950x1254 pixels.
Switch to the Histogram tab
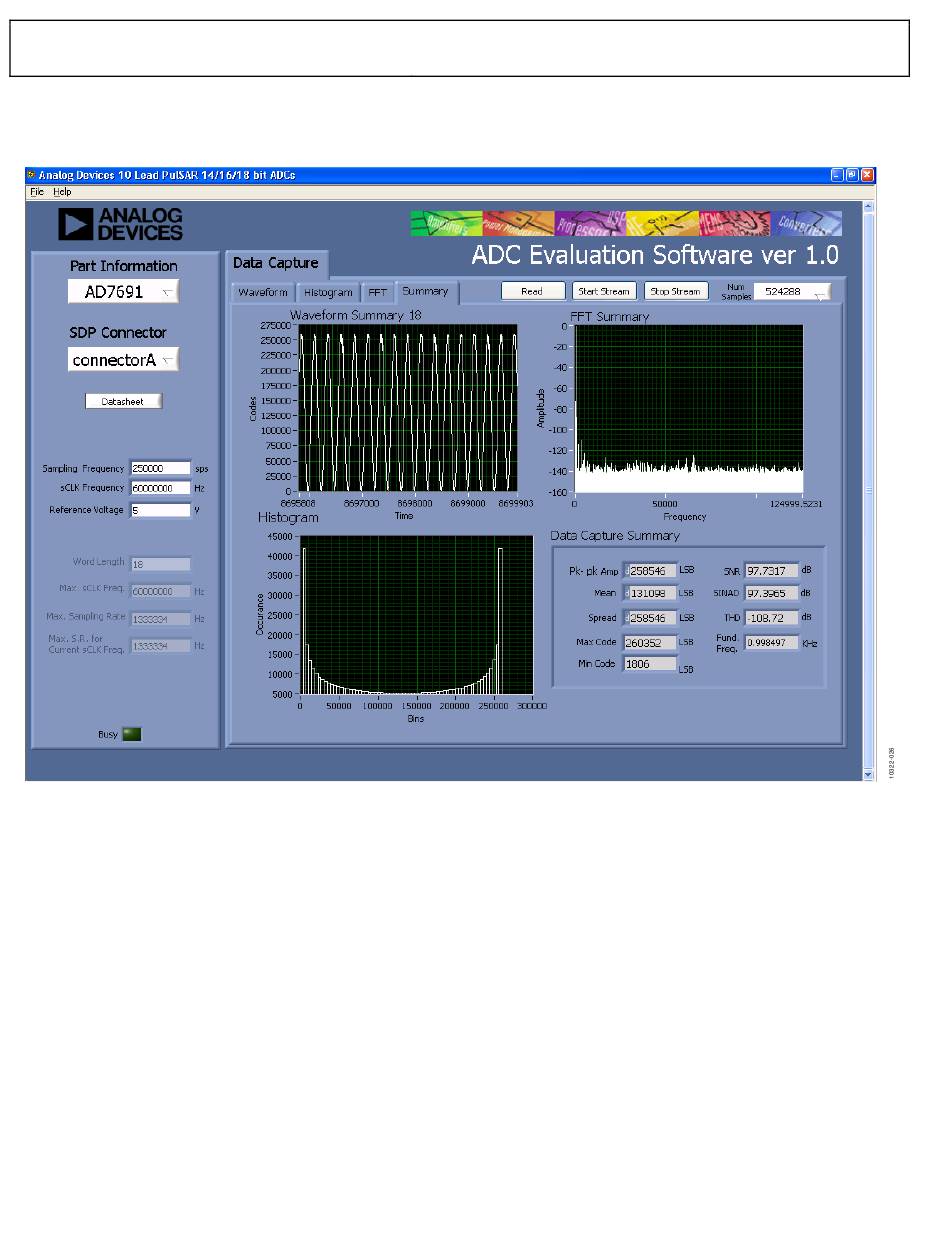click(328, 292)
